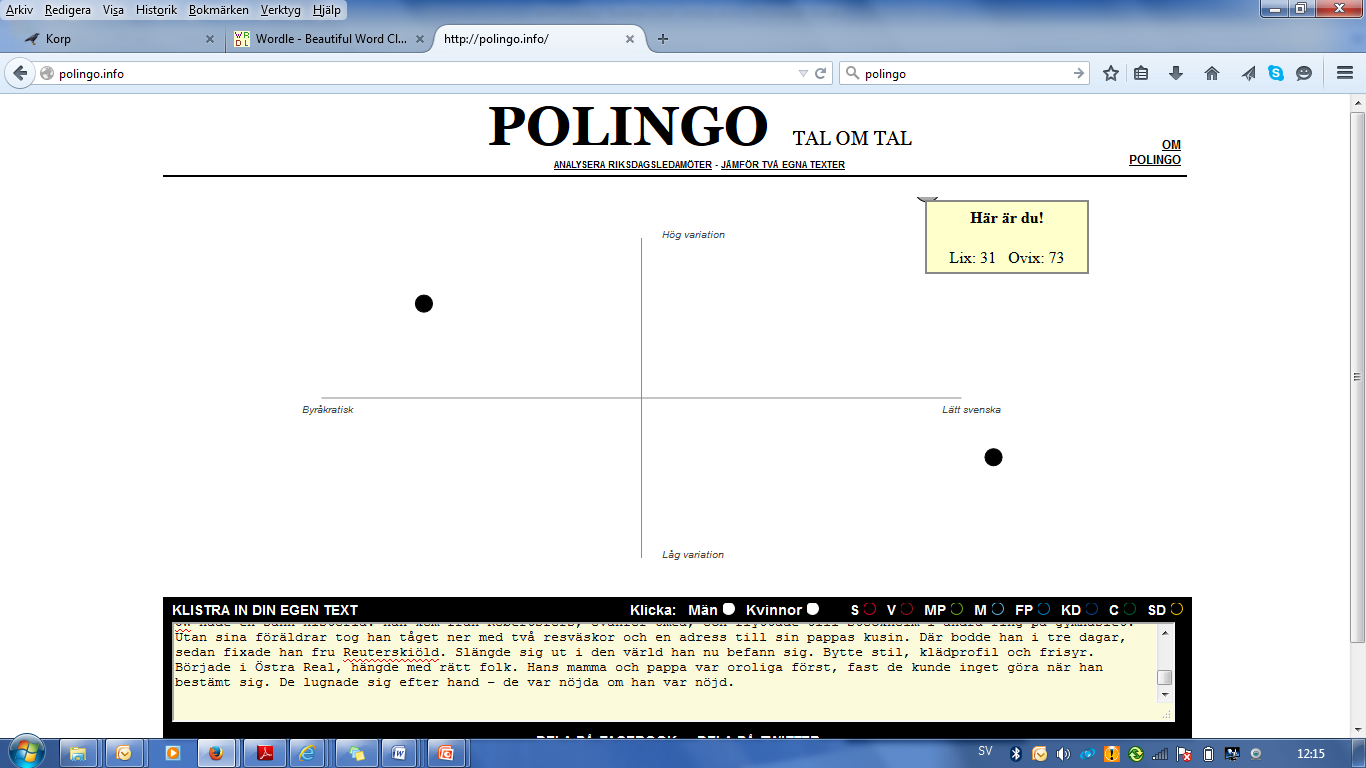Close the polingo.info tab

(630, 39)
